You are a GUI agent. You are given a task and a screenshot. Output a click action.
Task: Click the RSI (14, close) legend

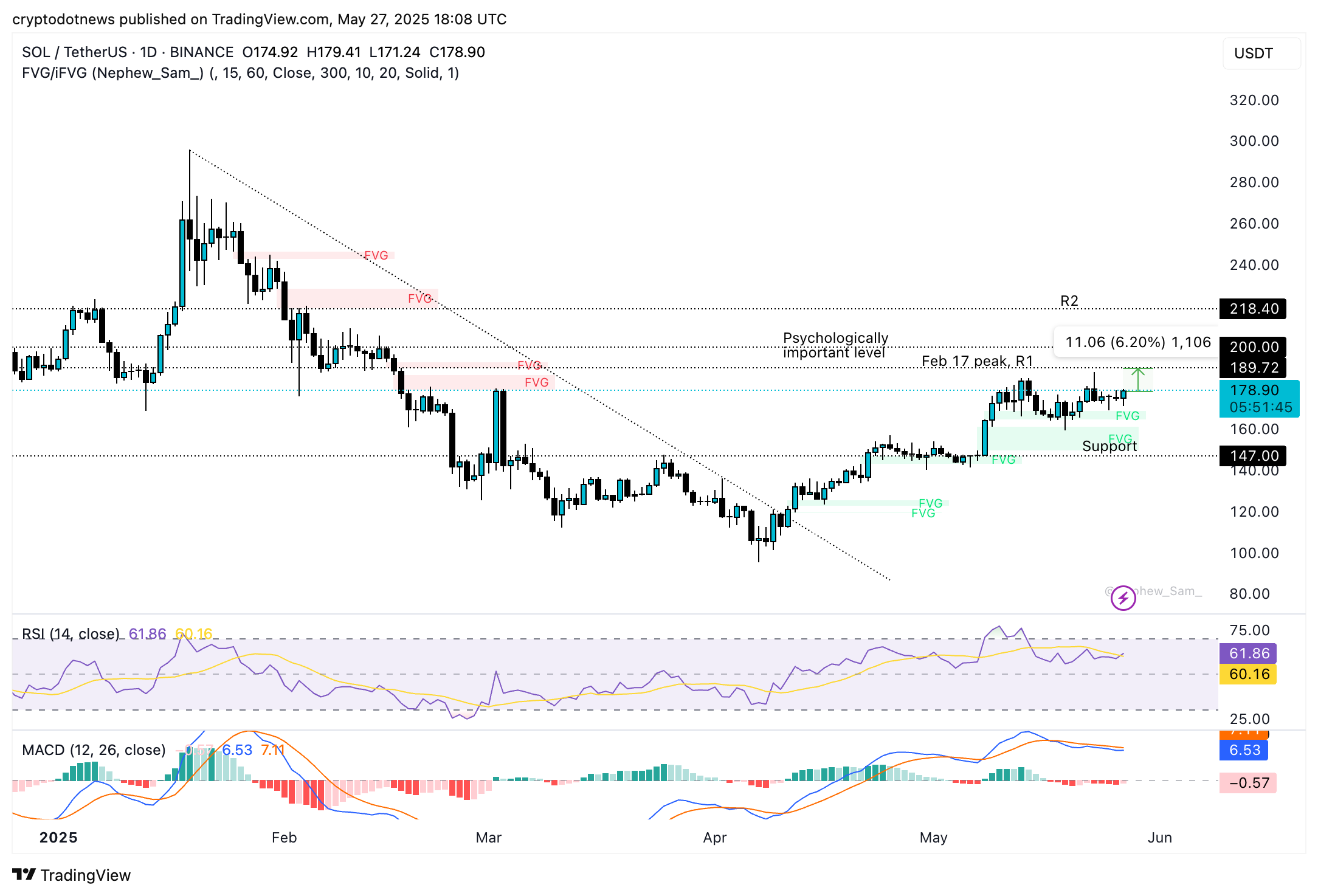point(71,634)
